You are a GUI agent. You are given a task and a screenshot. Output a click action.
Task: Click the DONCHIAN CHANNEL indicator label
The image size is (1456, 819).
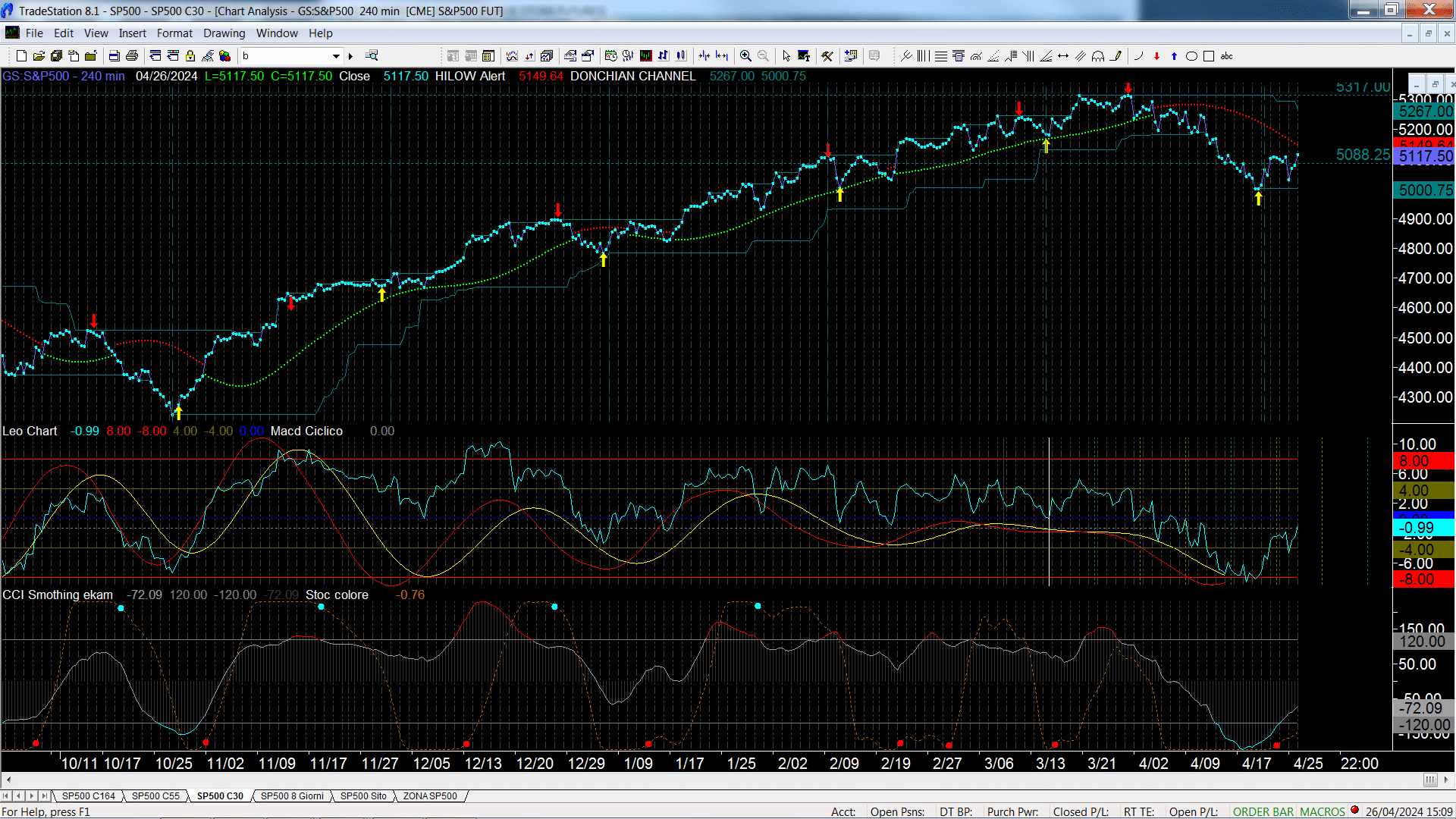(633, 77)
